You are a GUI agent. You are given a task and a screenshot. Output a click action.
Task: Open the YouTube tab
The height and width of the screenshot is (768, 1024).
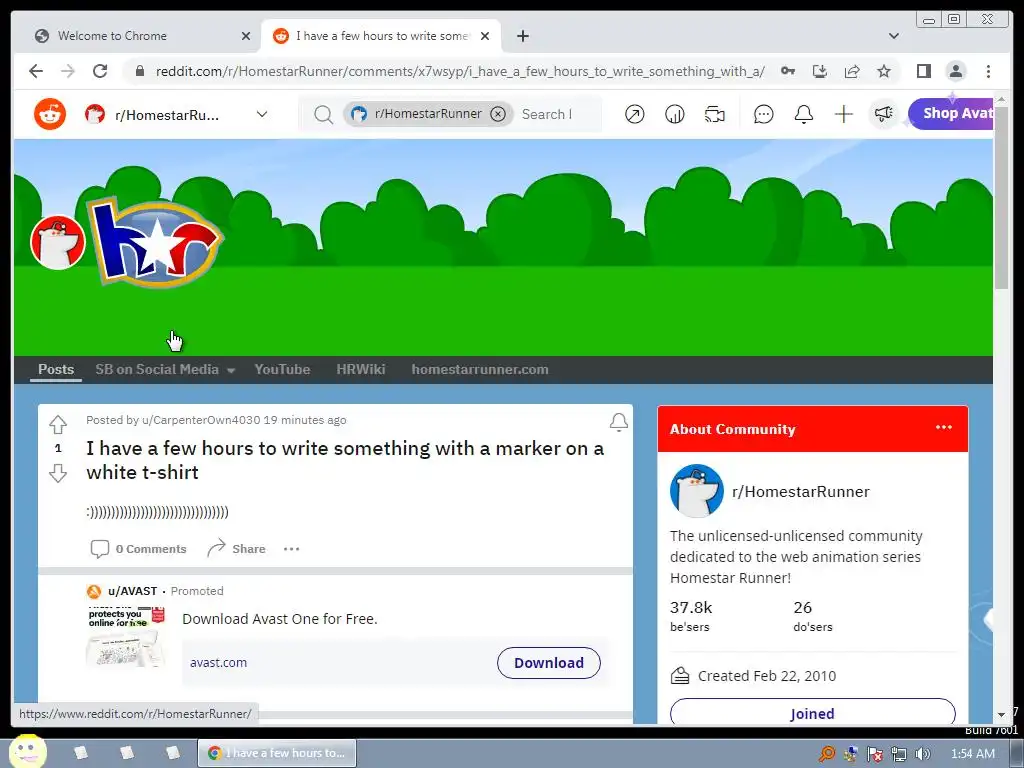tap(282, 369)
